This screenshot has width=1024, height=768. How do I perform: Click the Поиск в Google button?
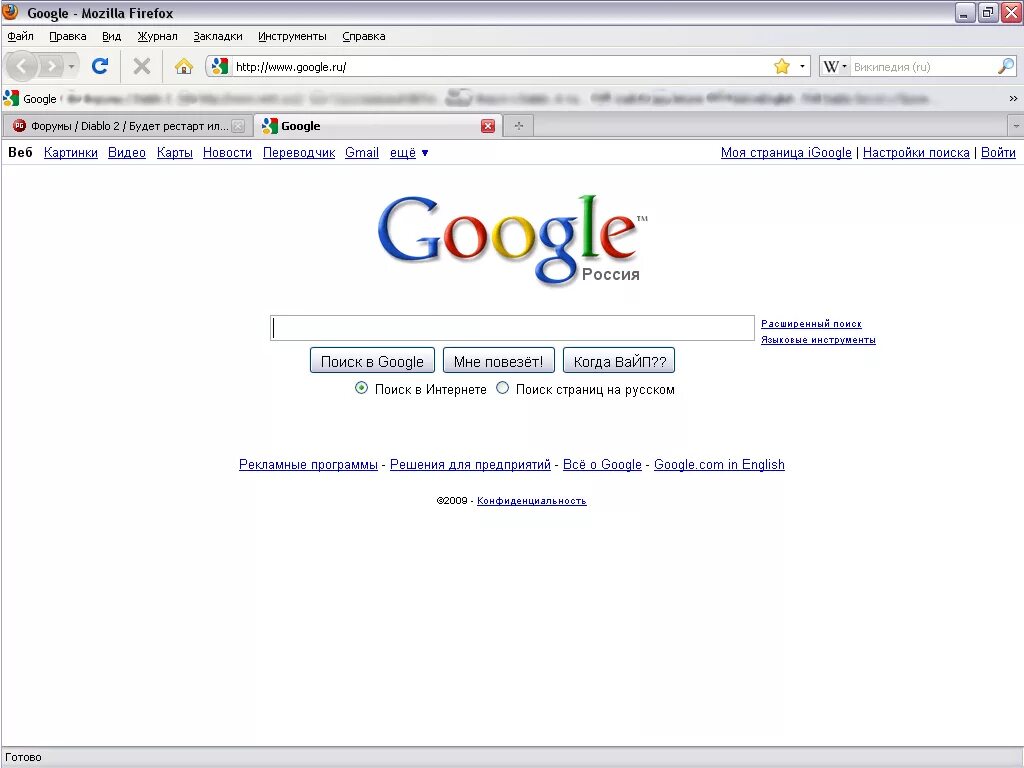click(x=372, y=360)
